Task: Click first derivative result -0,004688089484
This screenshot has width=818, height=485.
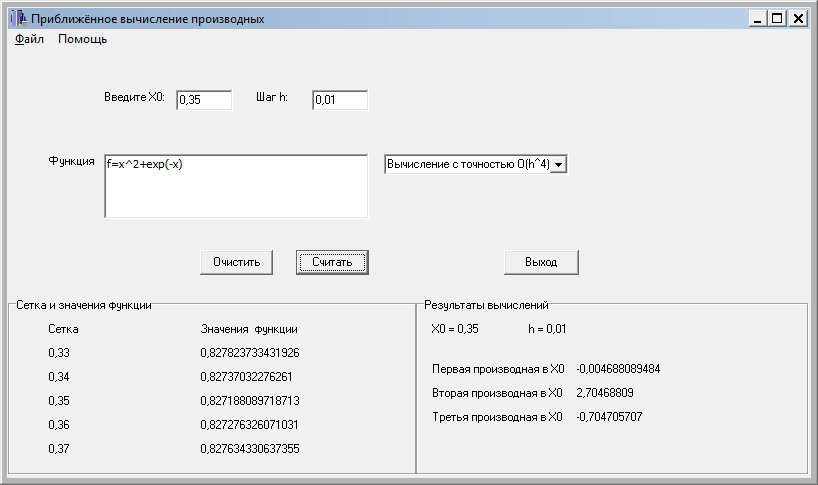Action: coord(618,369)
